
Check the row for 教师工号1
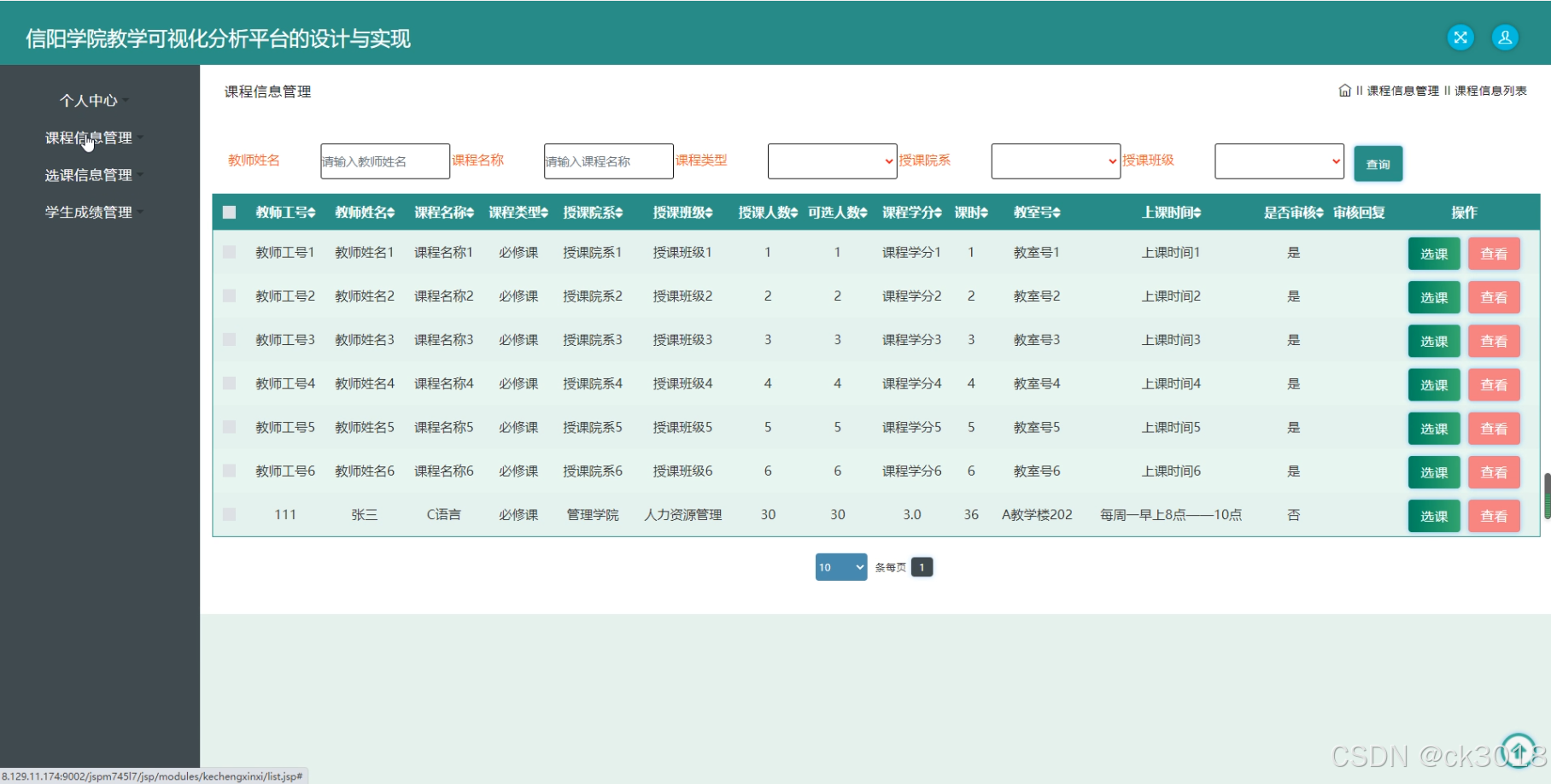[x=229, y=252]
